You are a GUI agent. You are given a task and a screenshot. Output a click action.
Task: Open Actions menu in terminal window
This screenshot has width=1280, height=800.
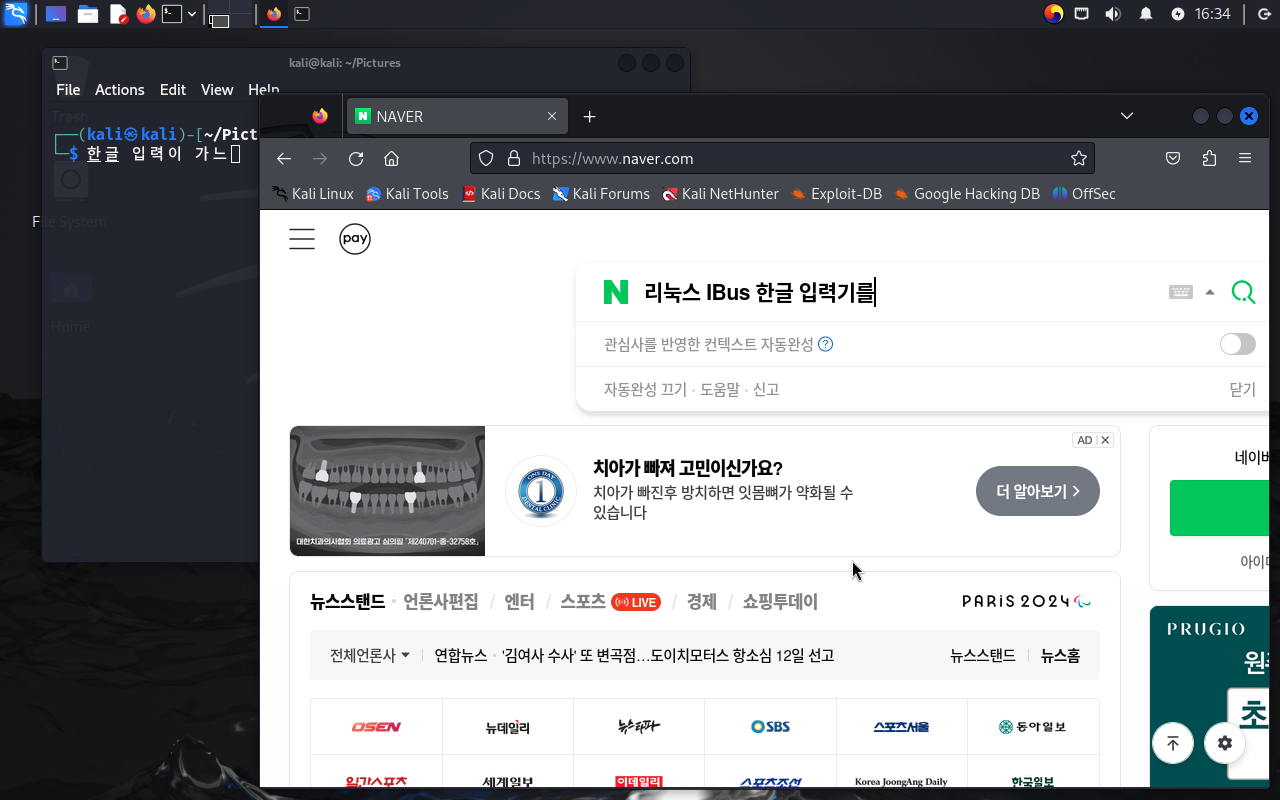[120, 90]
